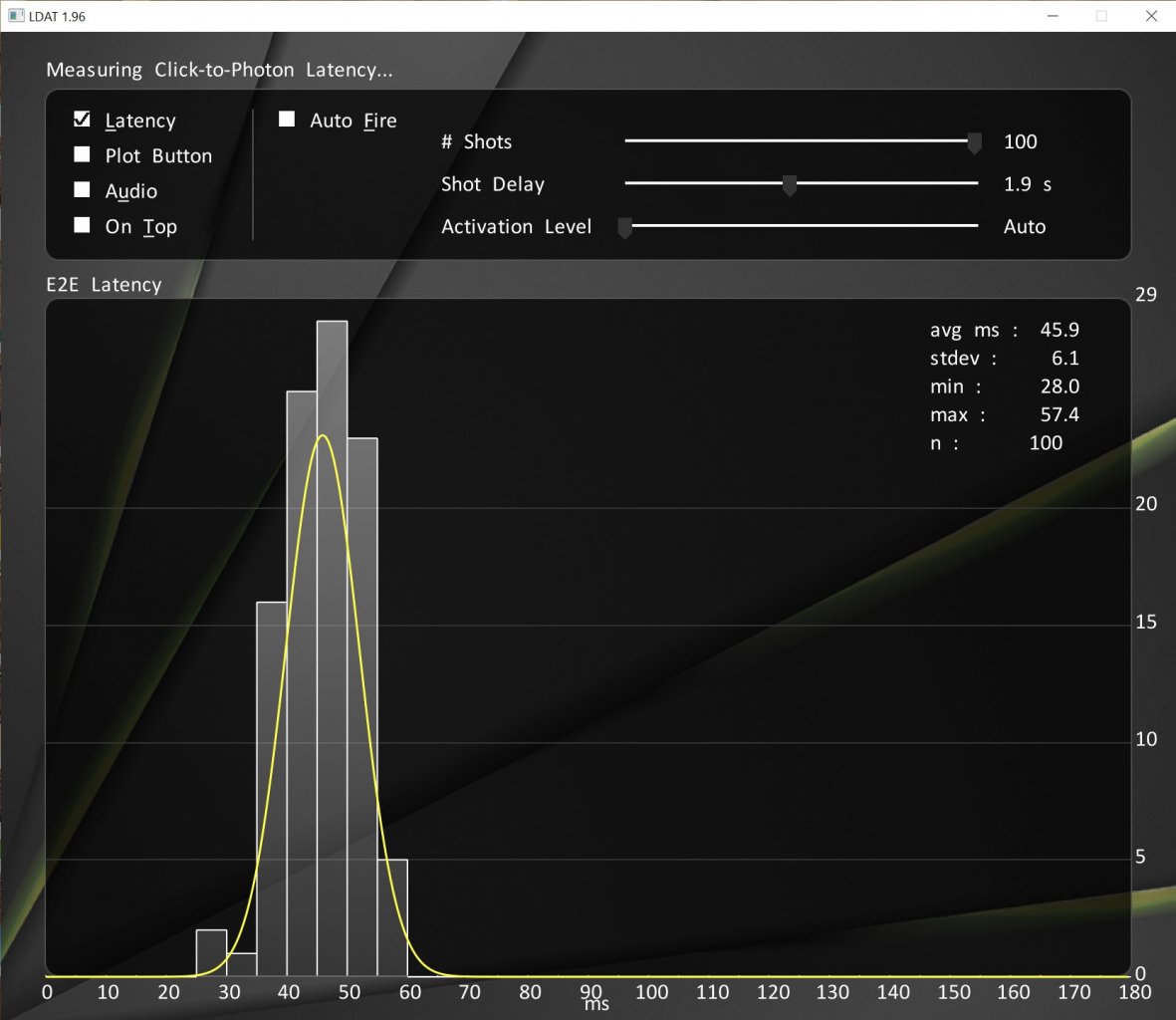Image resolution: width=1176 pixels, height=1020 pixels.
Task: Click the 'Shot Delay' label
Action: click(493, 184)
